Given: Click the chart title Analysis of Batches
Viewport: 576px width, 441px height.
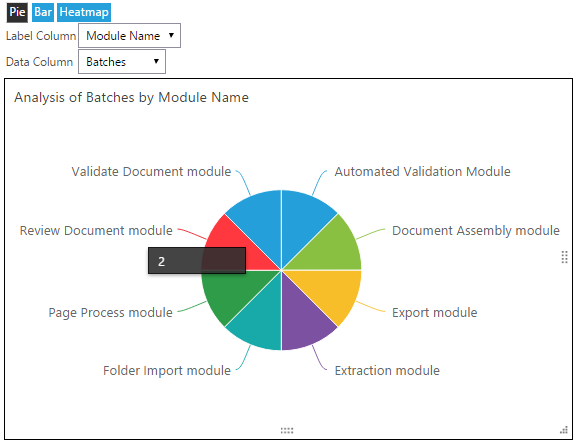Looking at the screenshot, I should pos(132,98).
